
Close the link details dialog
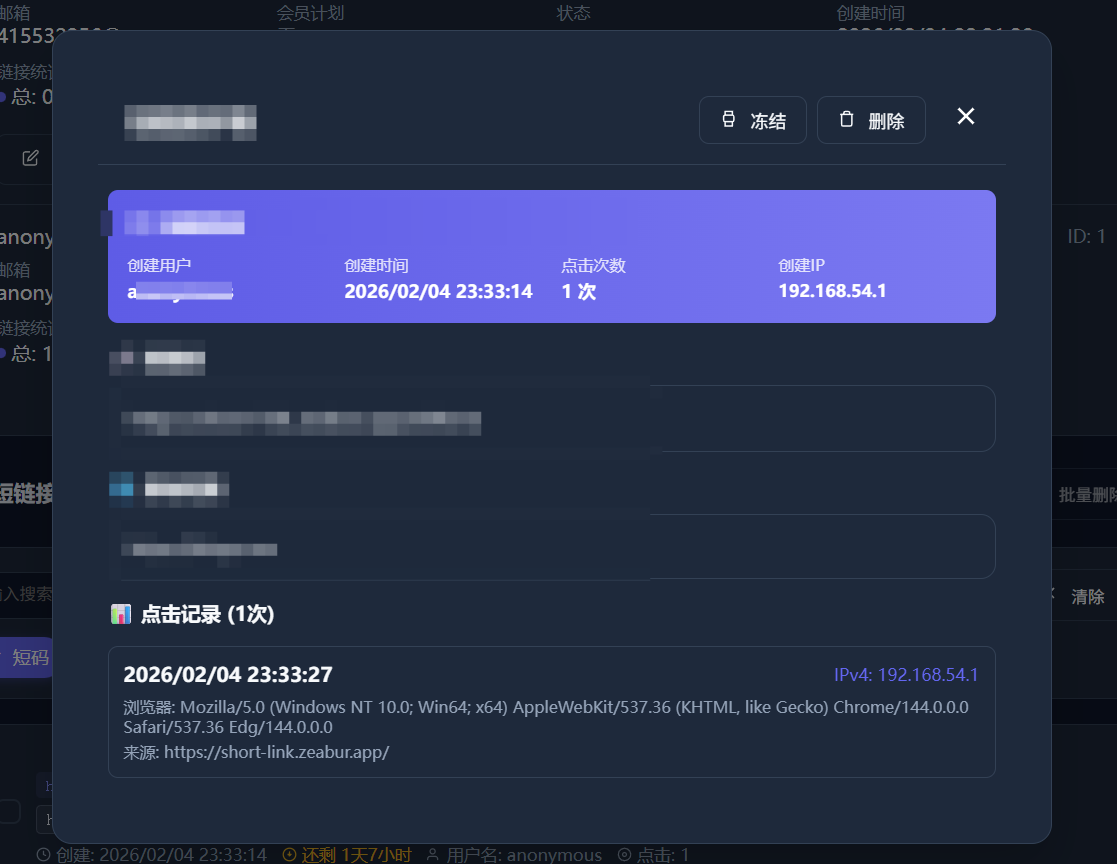[x=965, y=117]
